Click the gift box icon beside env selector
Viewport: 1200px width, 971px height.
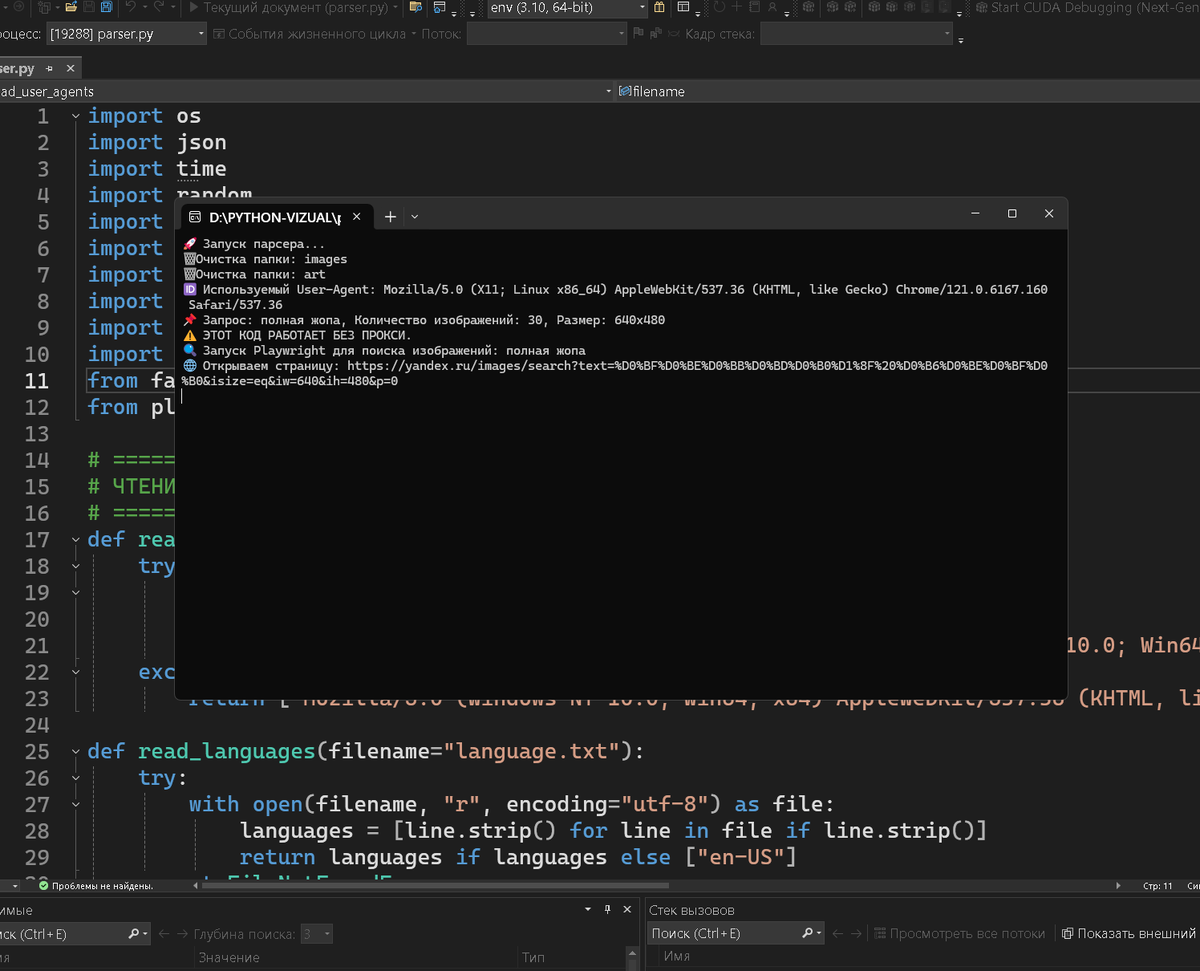tap(659, 8)
